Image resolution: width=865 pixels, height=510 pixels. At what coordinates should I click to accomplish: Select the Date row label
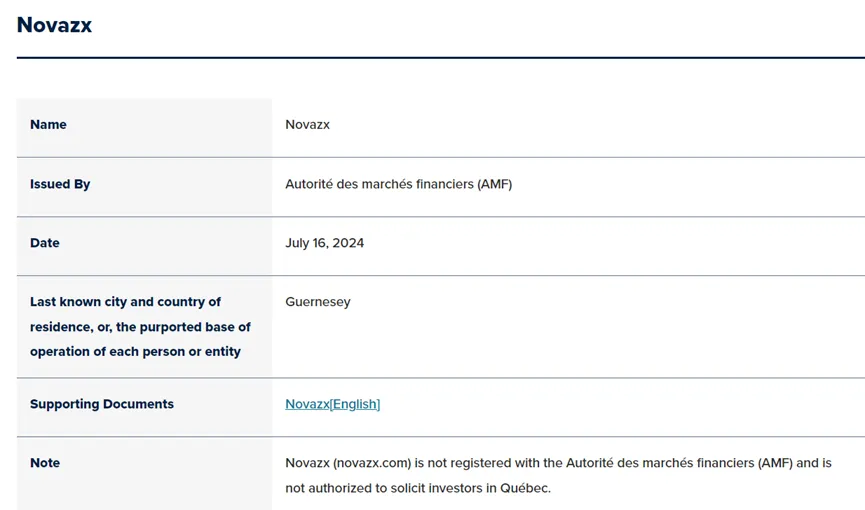click(45, 243)
